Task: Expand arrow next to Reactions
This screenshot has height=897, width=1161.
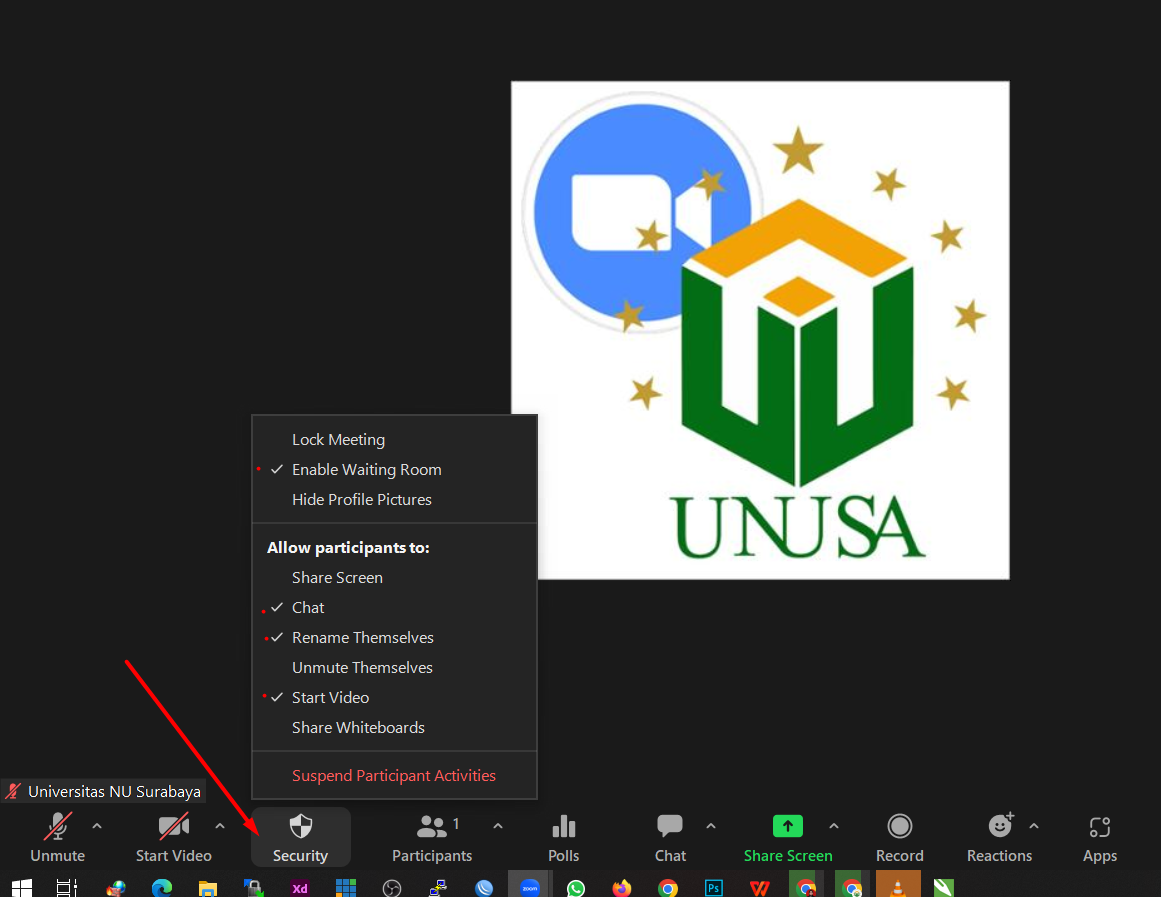Action: point(1034,825)
